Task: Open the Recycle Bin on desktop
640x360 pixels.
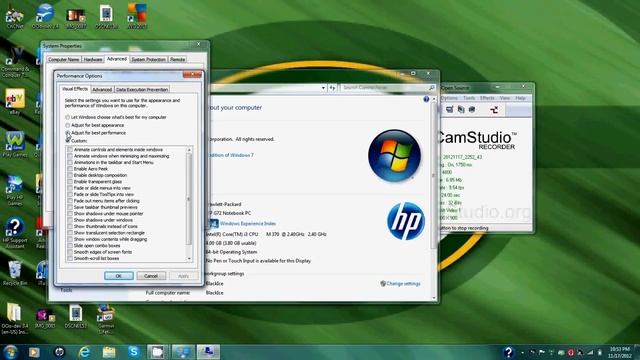Action: click(x=15, y=272)
